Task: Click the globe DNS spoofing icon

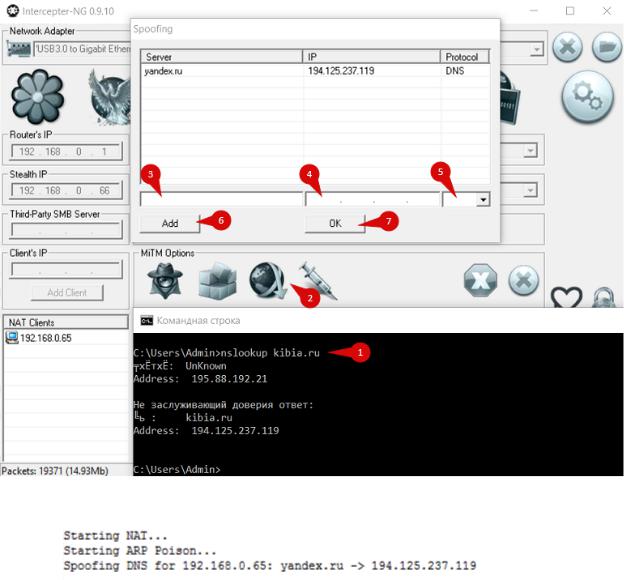Action: [x=267, y=281]
